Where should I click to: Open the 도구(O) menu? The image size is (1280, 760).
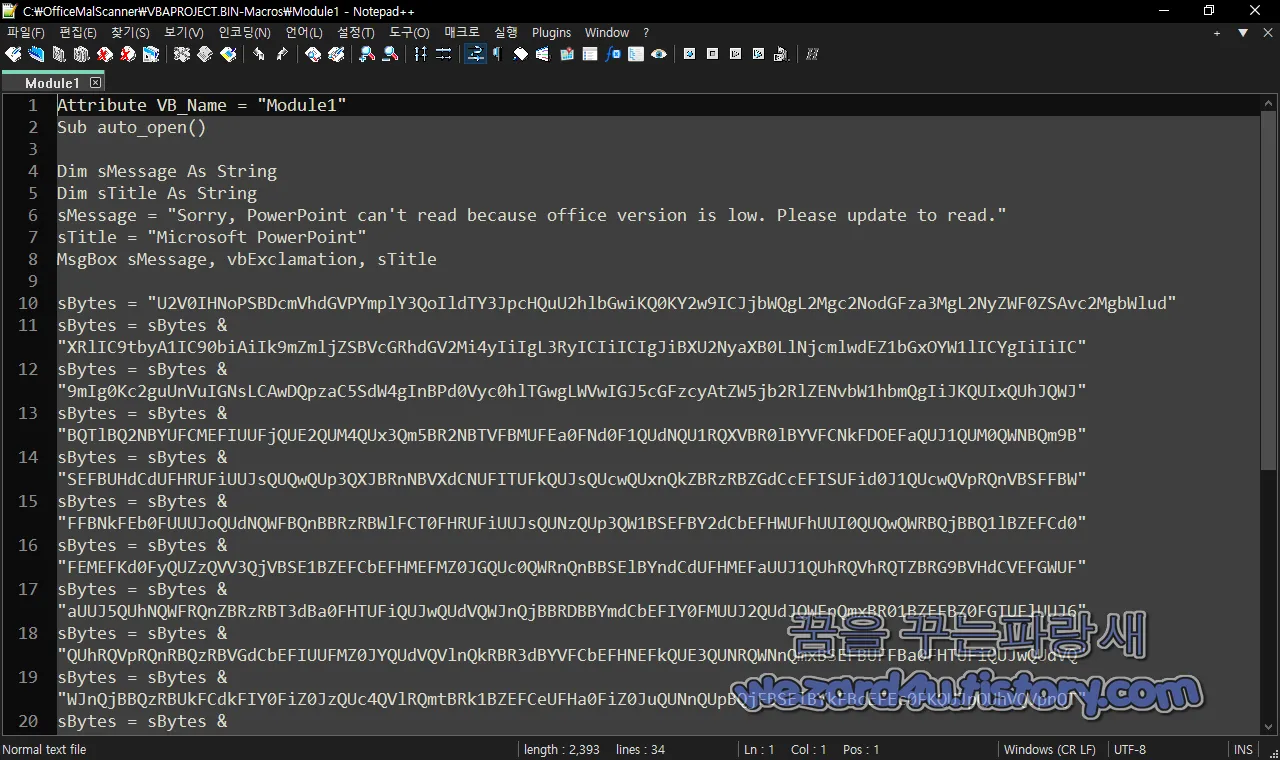409,33
